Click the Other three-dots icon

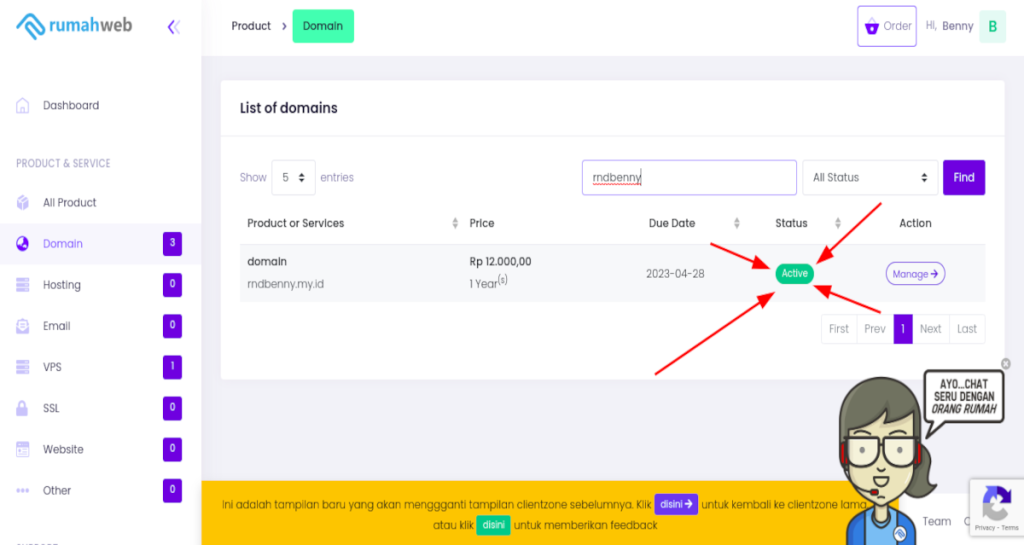(x=23, y=490)
